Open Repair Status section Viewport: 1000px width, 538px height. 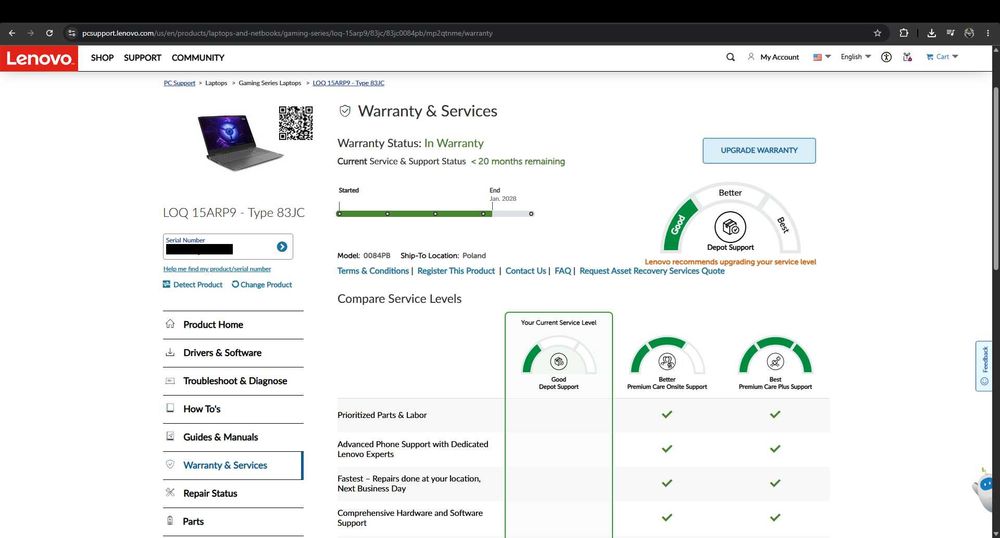(x=233, y=493)
